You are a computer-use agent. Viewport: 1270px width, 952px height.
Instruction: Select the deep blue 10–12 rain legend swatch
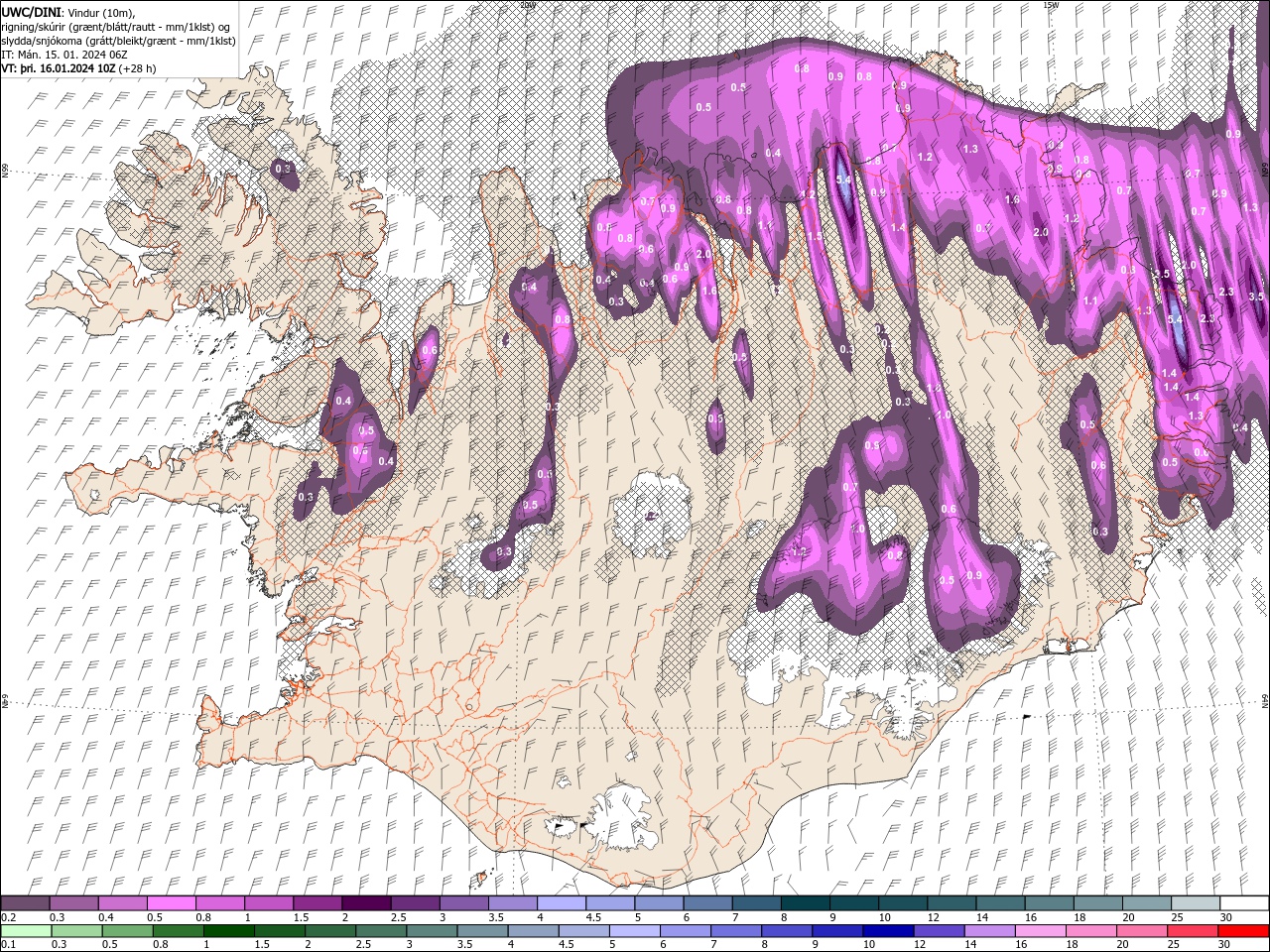click(x=888, y=930)
